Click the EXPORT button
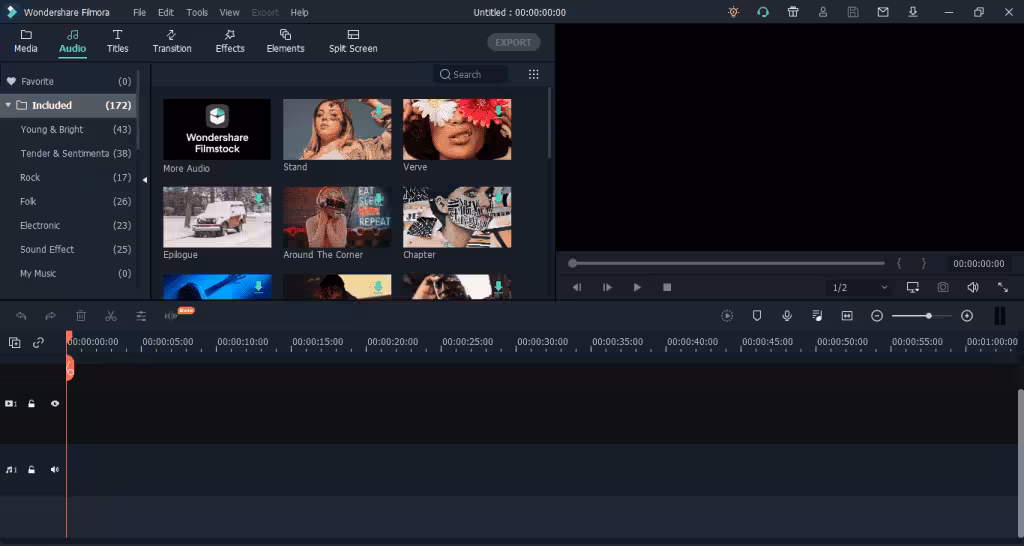 coord(513,42)
